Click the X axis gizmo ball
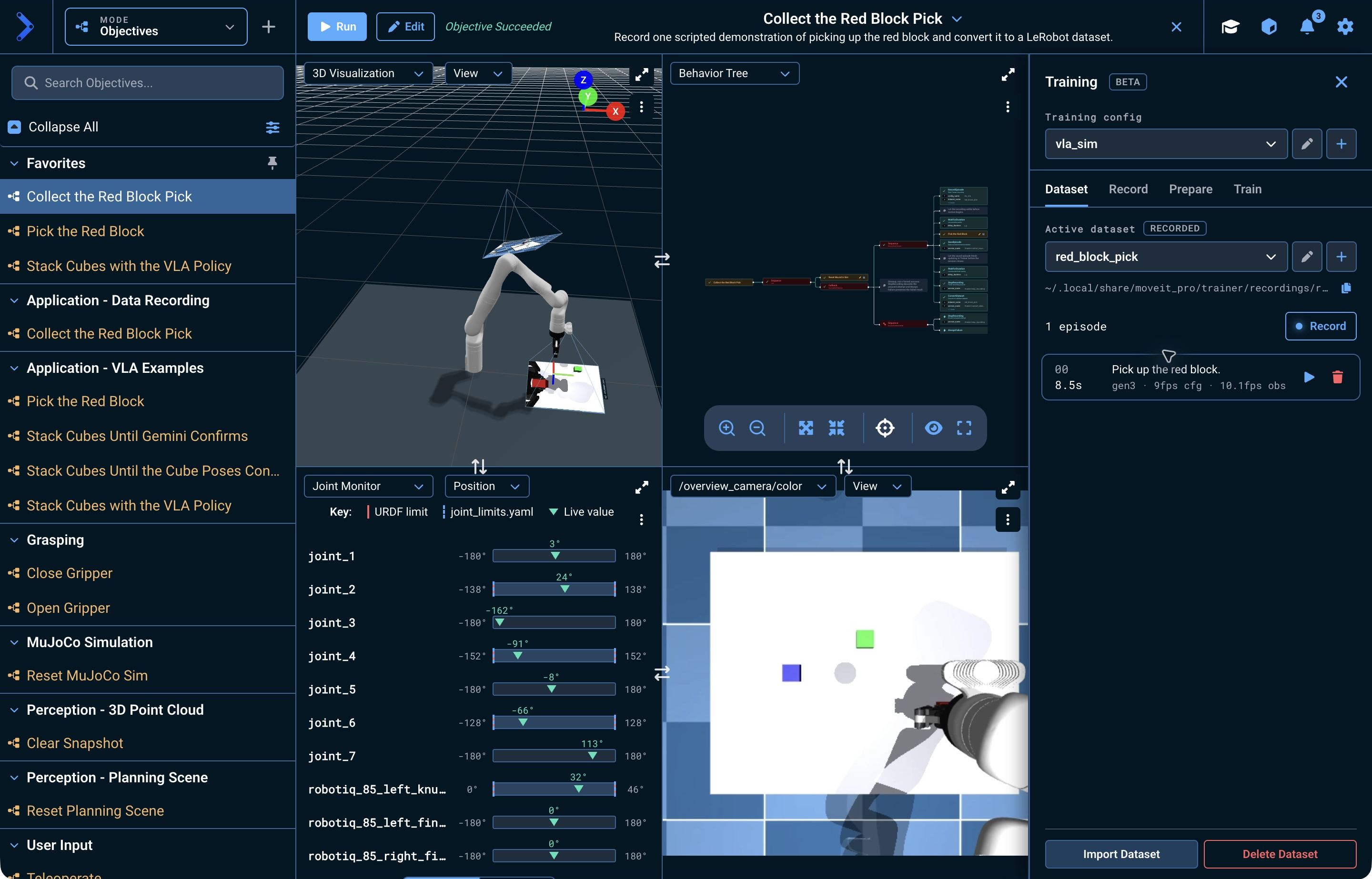 615,111
